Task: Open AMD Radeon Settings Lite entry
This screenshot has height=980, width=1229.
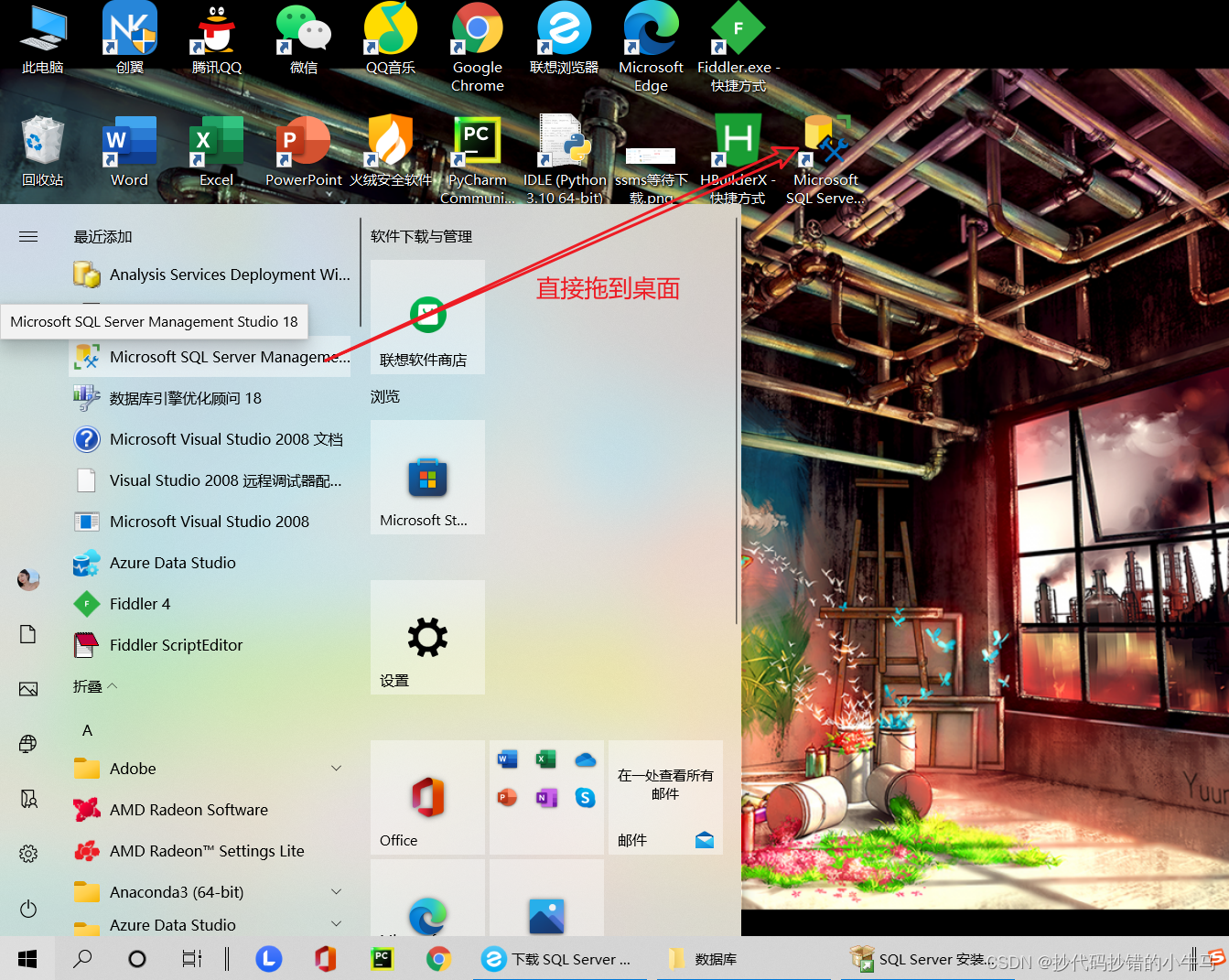Action: [x=210, y=851]
